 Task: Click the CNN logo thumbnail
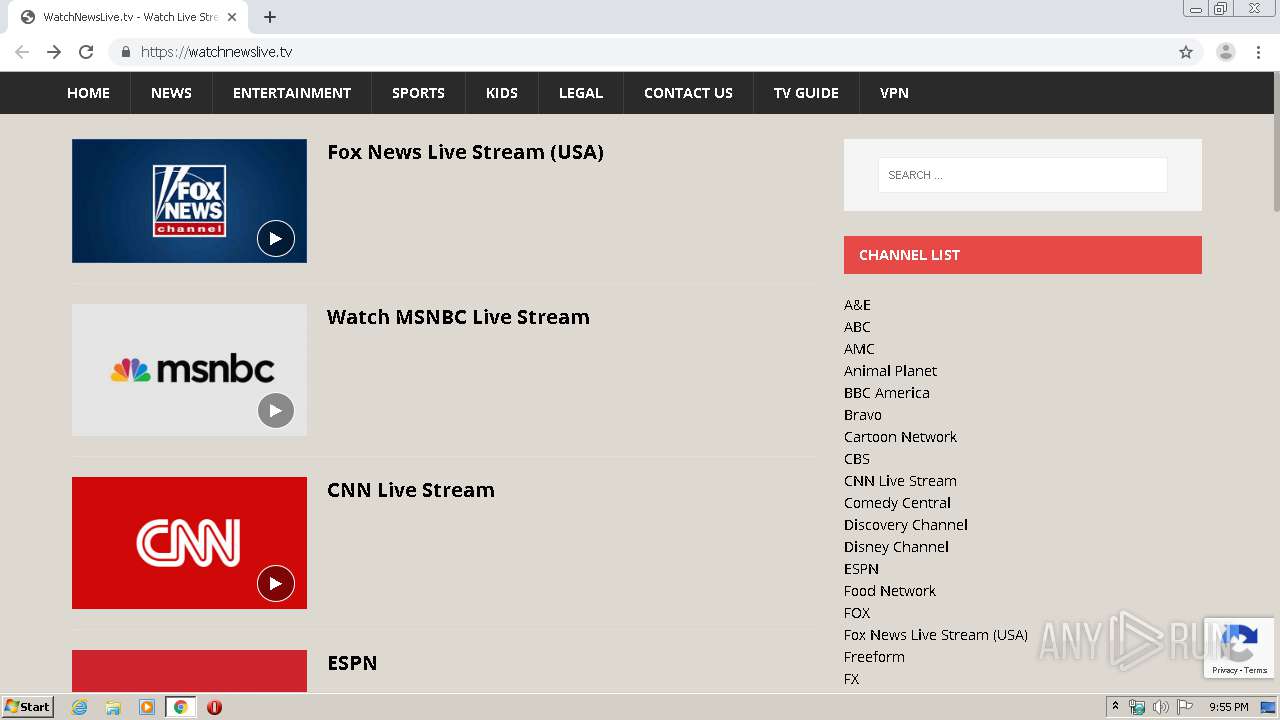click(189, 543)
